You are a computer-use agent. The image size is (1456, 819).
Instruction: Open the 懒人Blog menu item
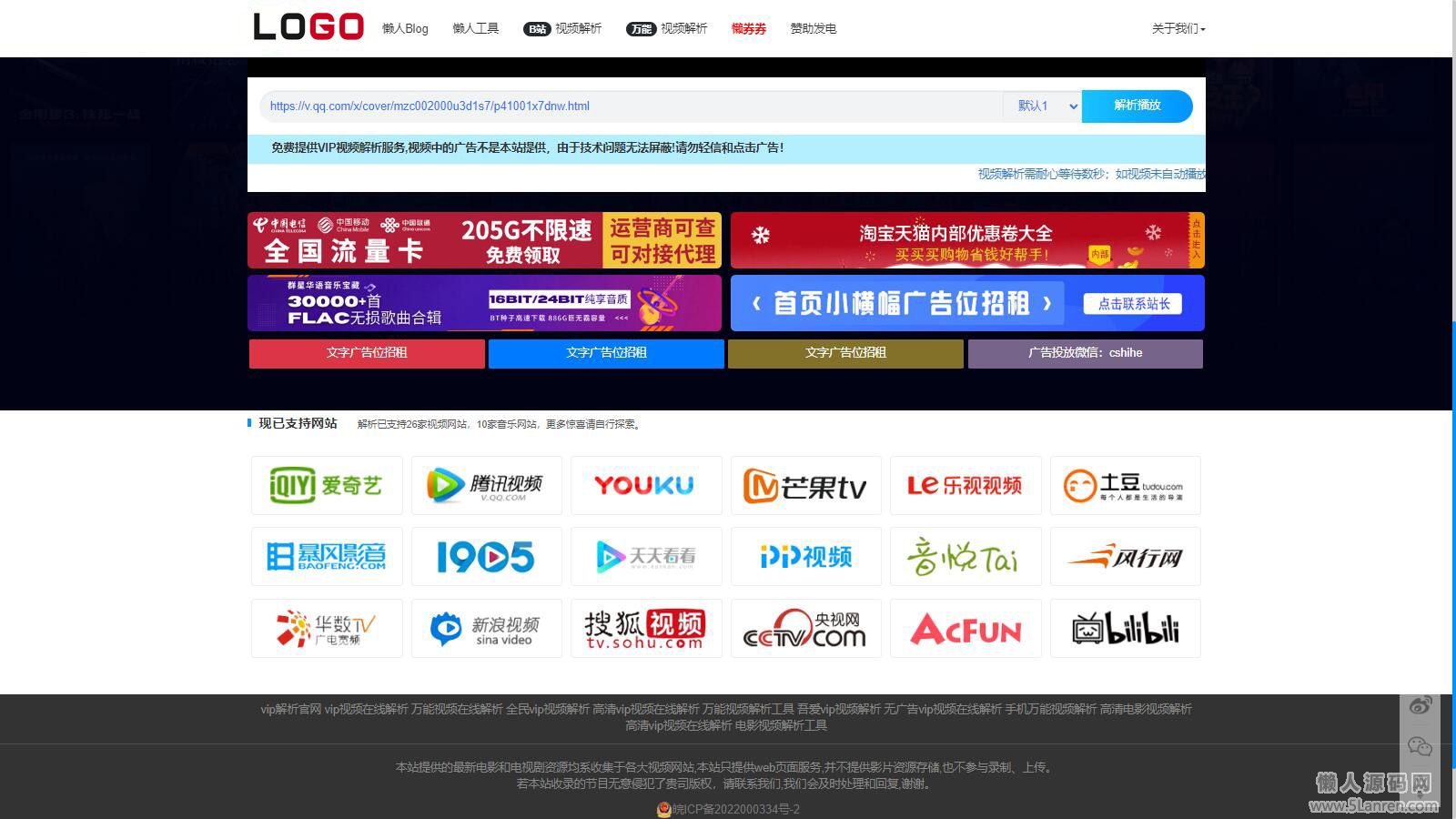pos(405,29)
